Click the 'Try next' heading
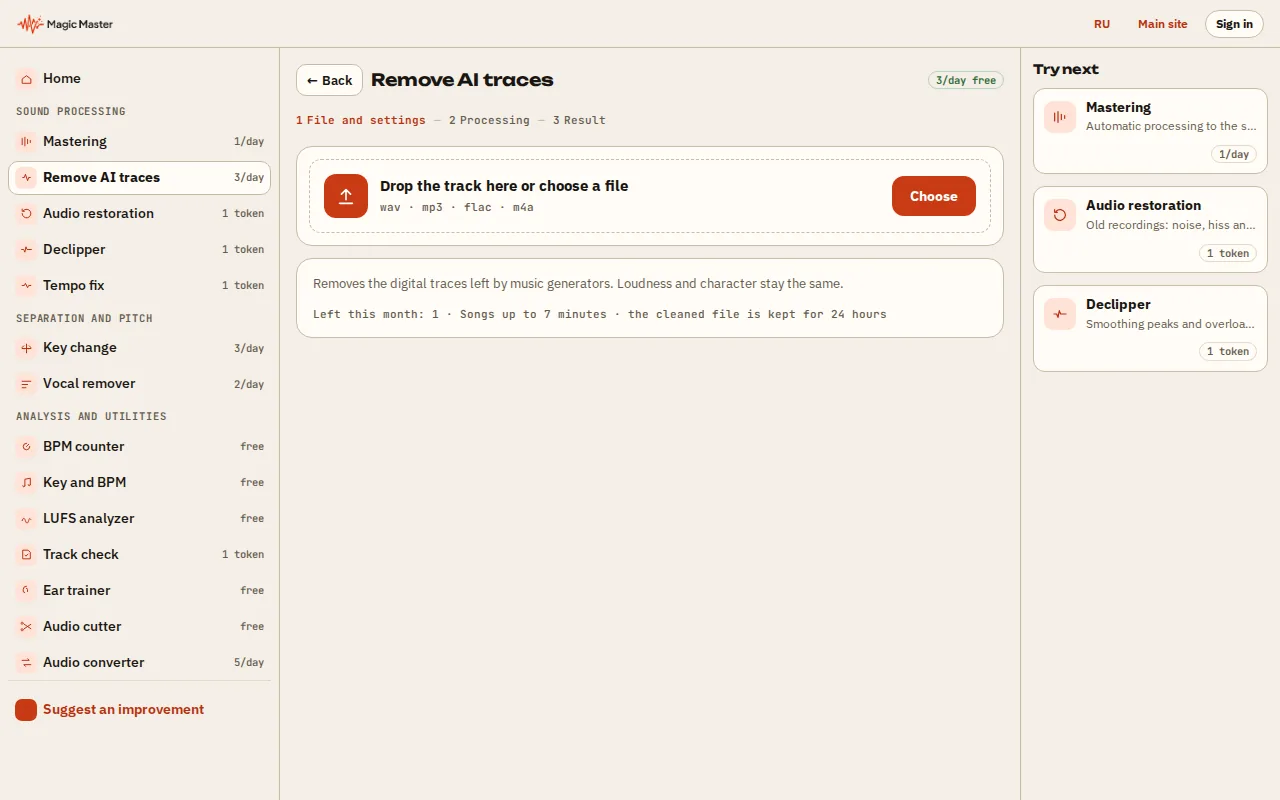 (x=1066, y=69)
